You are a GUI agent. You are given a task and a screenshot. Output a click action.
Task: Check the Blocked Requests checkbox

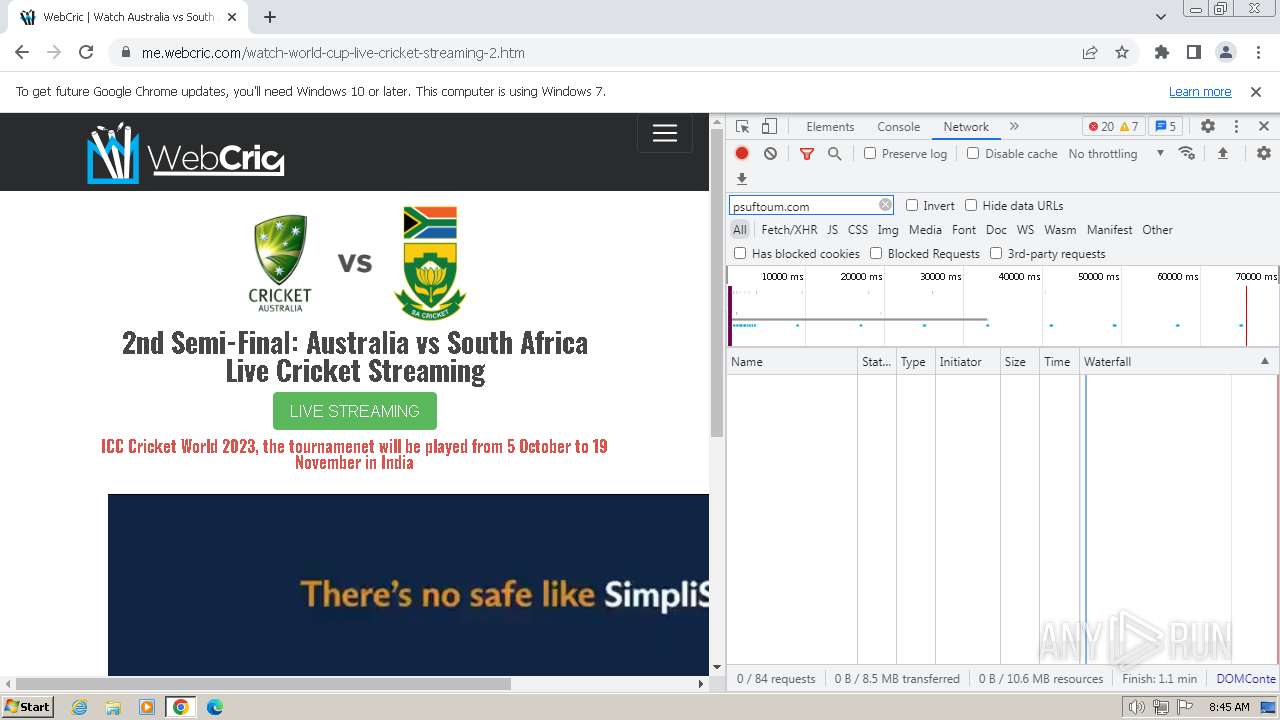pos(876,254)
